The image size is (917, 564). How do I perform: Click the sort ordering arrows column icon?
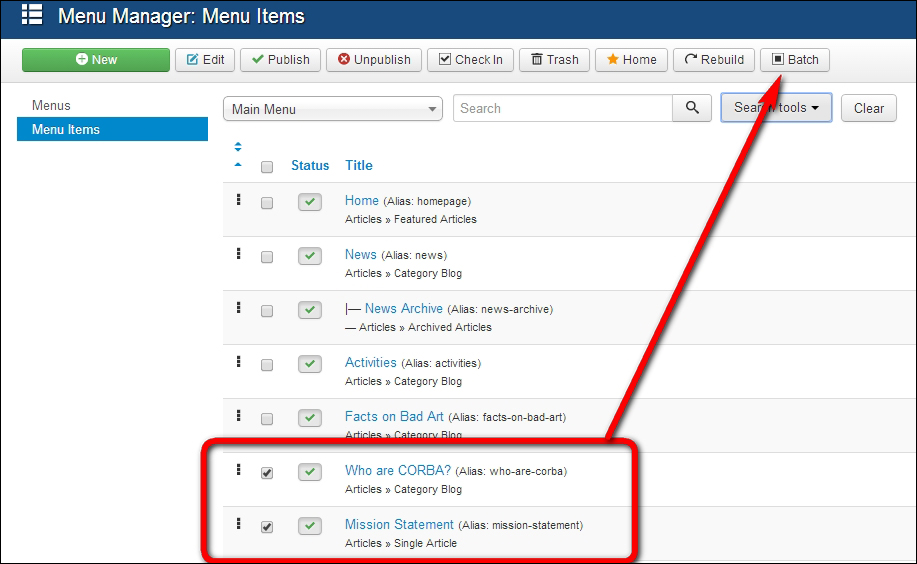coord(238,155)
